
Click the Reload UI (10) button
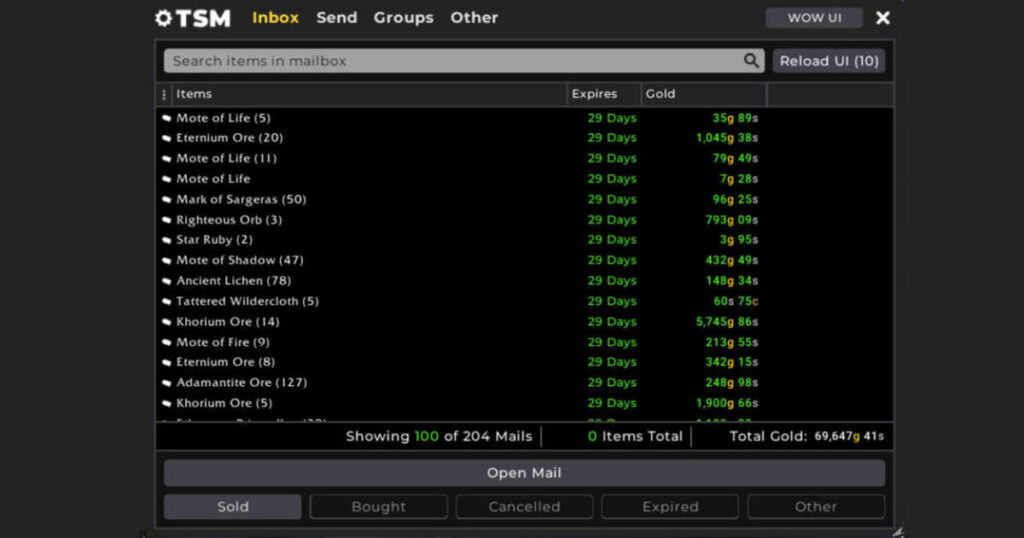click(829, 61)
